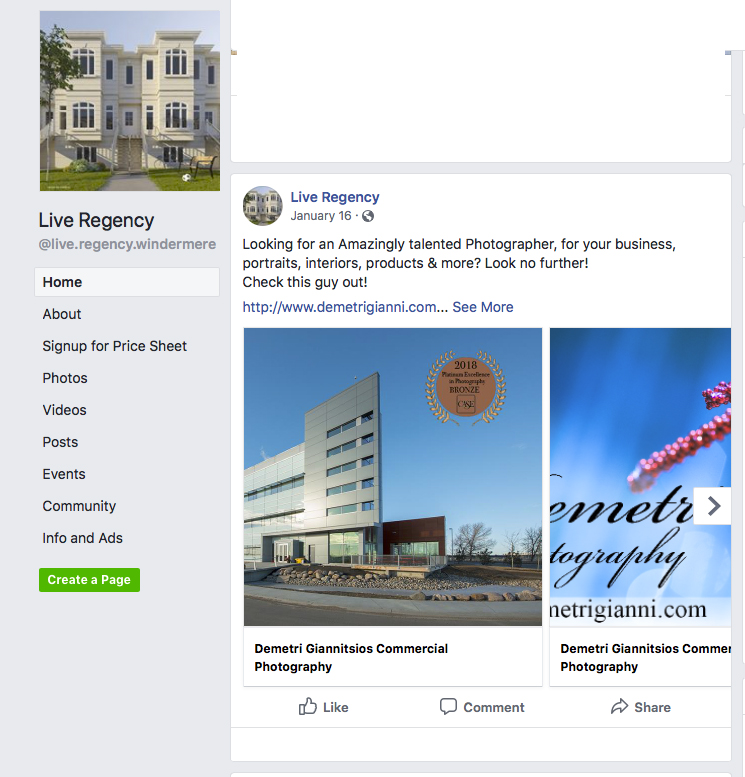Click the green Create a Page button
Image resolution: width=745 pixels, height=777 pixels.
(89, 580)
